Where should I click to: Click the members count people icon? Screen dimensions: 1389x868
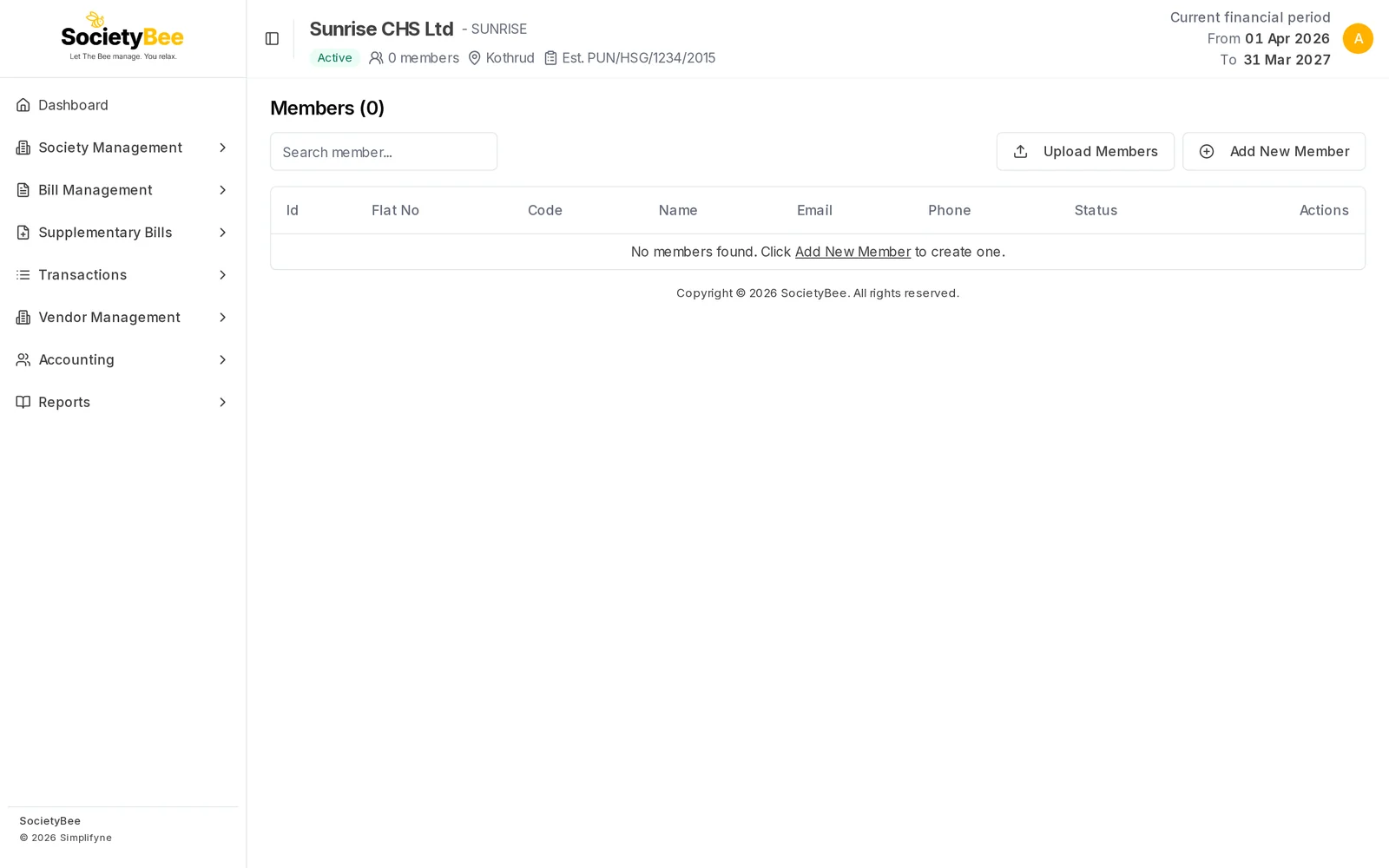pyautogui.click(x=376, y=58)
